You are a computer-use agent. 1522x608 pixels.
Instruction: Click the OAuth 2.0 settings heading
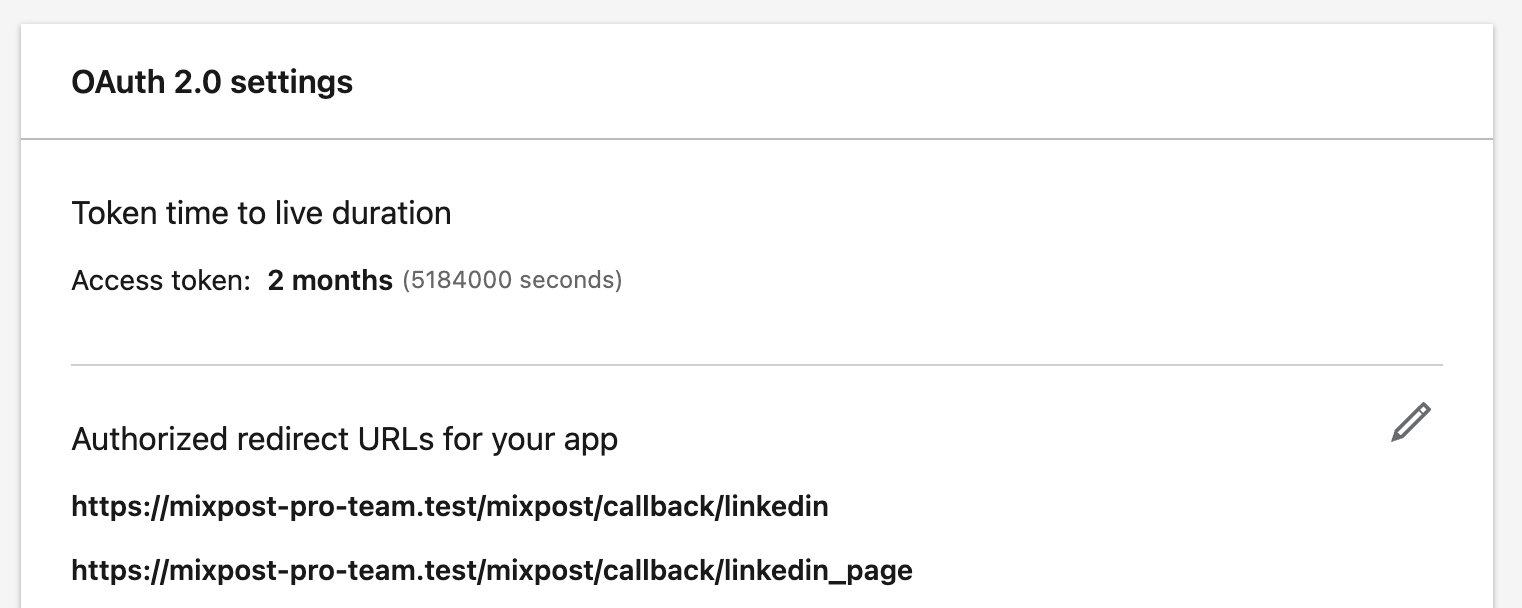click(212, 82)
